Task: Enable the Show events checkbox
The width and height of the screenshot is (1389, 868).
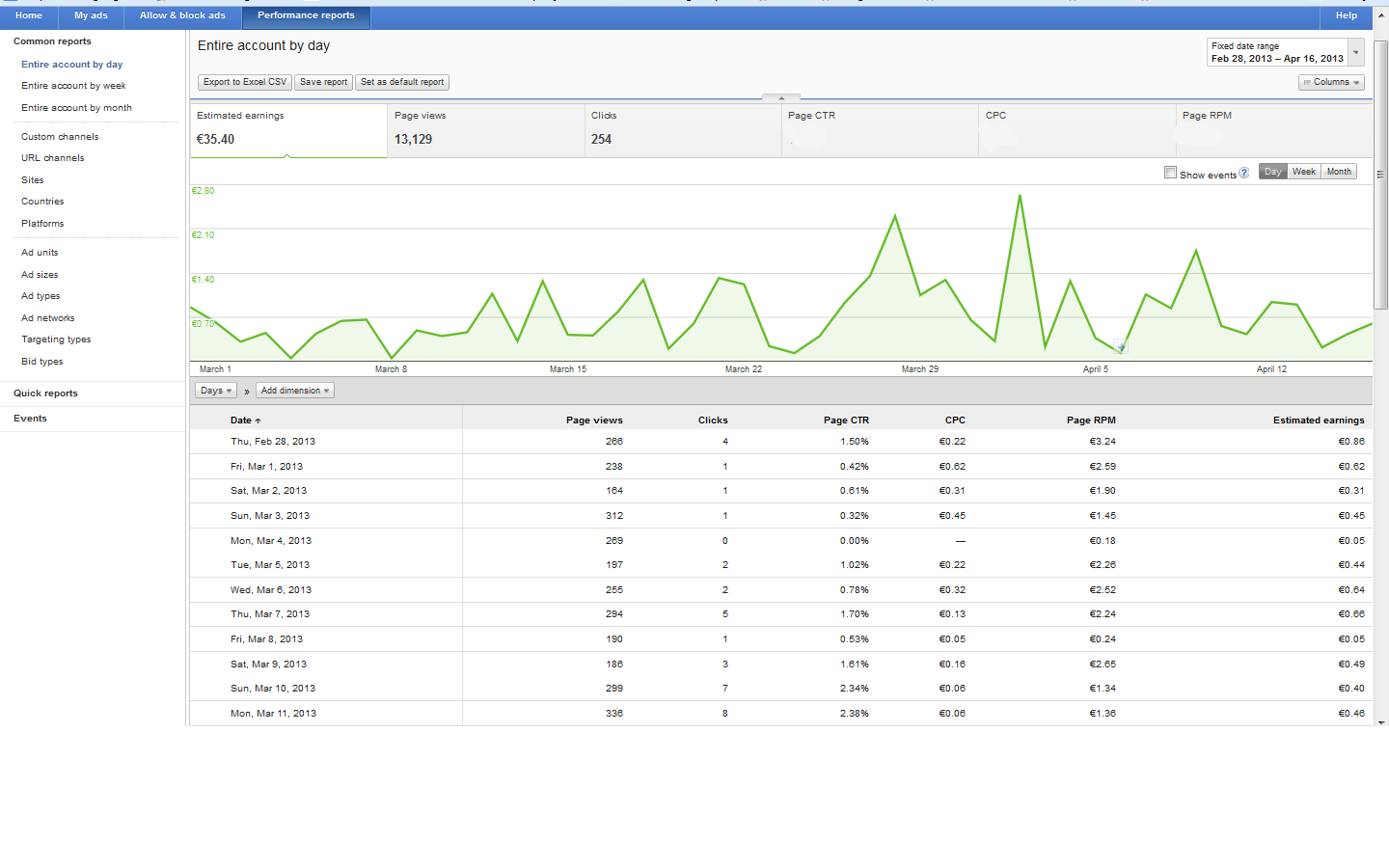Action: 1170,173
